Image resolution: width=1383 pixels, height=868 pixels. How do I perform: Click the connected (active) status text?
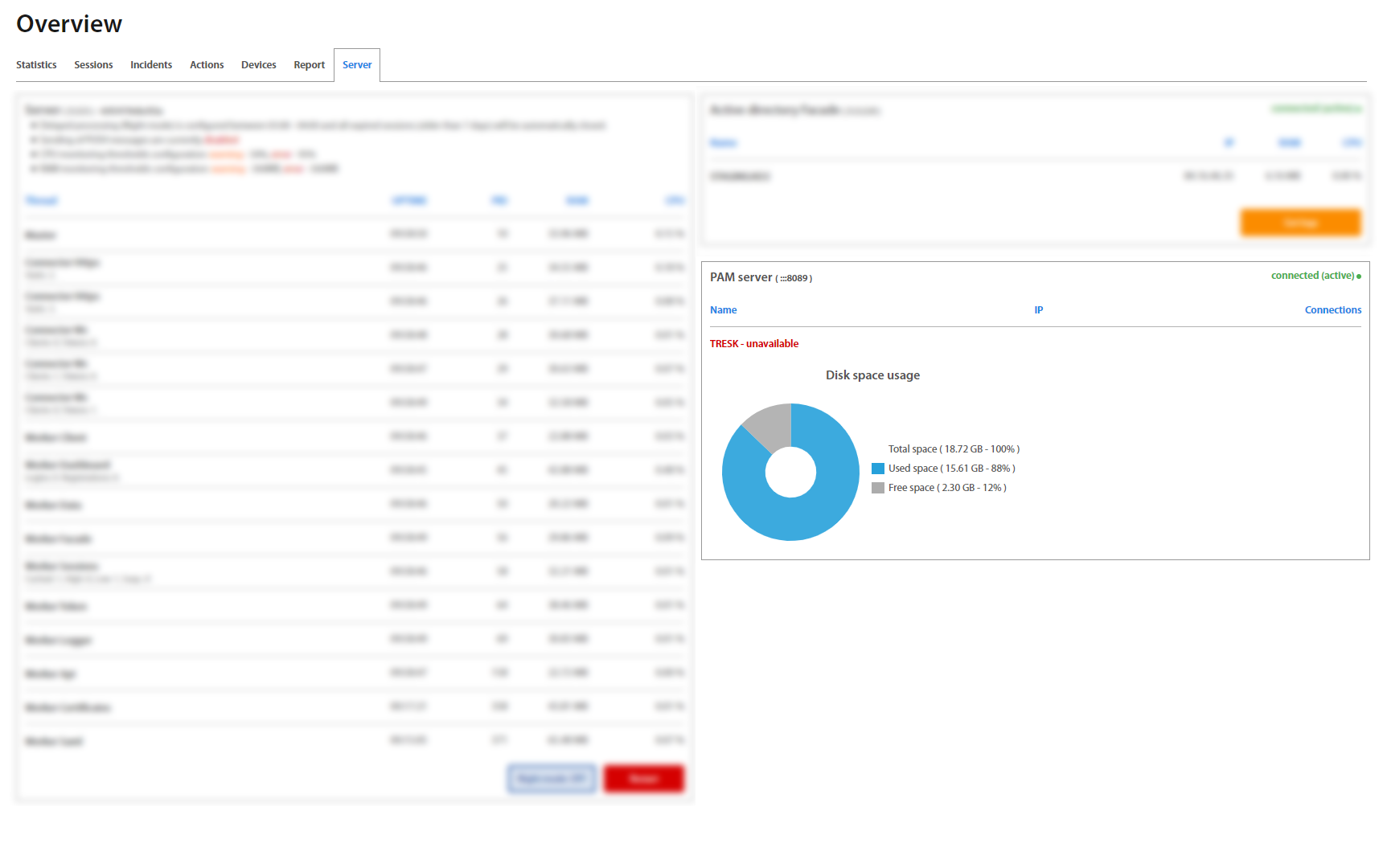point(1312,276)
